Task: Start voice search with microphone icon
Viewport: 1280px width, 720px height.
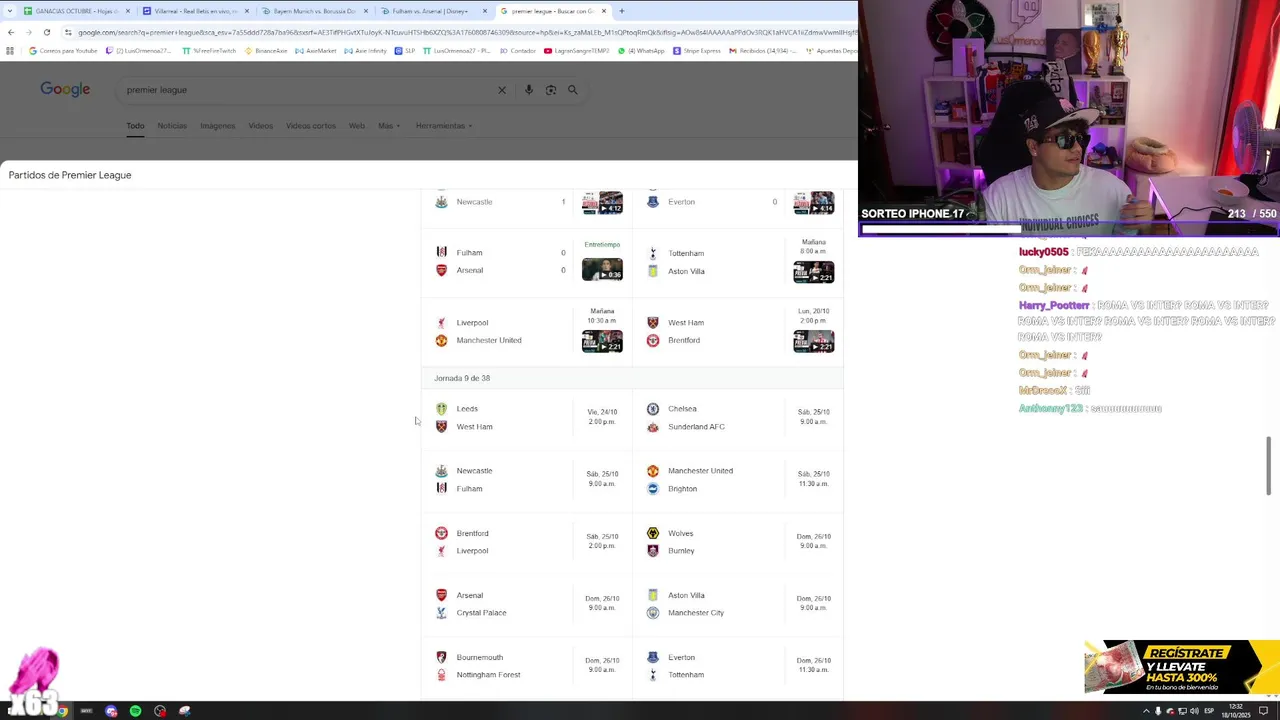Action: pyautogui.click(x=529, y=90)
